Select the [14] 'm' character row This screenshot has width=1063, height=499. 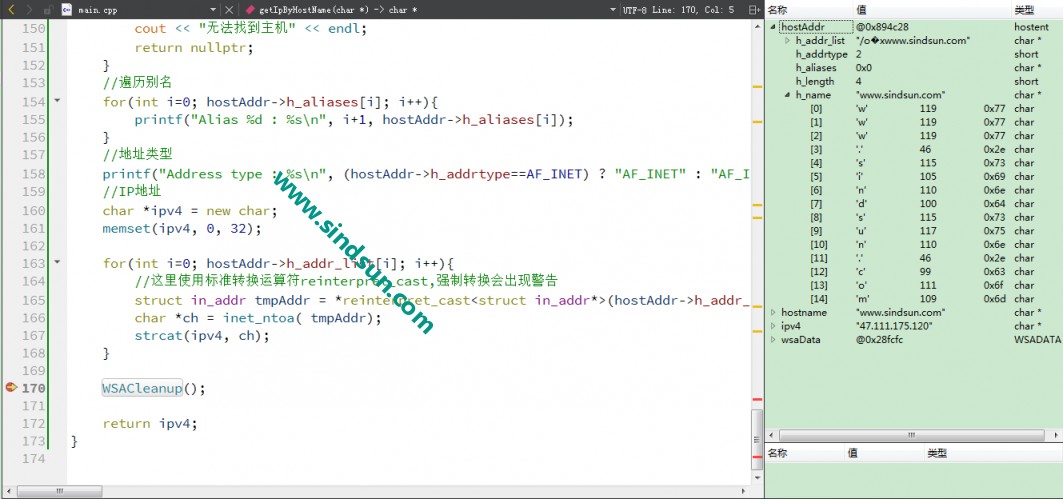pos(914,299)
